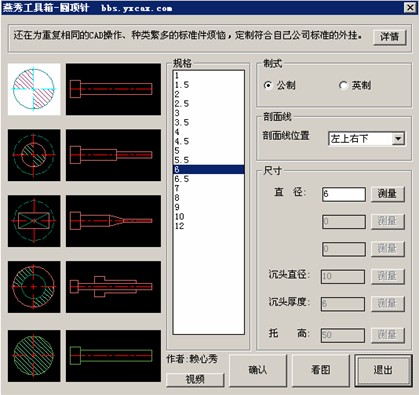
Task: Select the 公制 metric radio button
Action: coord(268,85)
